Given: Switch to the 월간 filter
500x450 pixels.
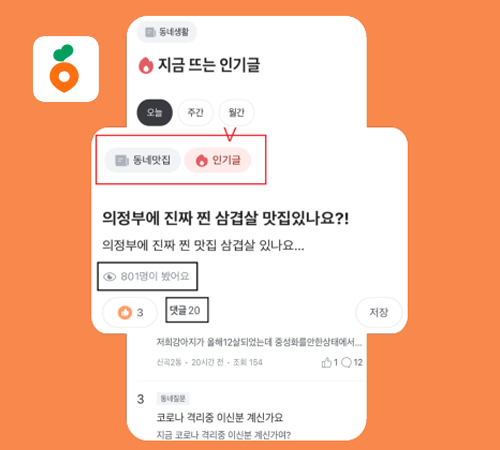Looking at the screenshot, I should click(x=236, y=112).
